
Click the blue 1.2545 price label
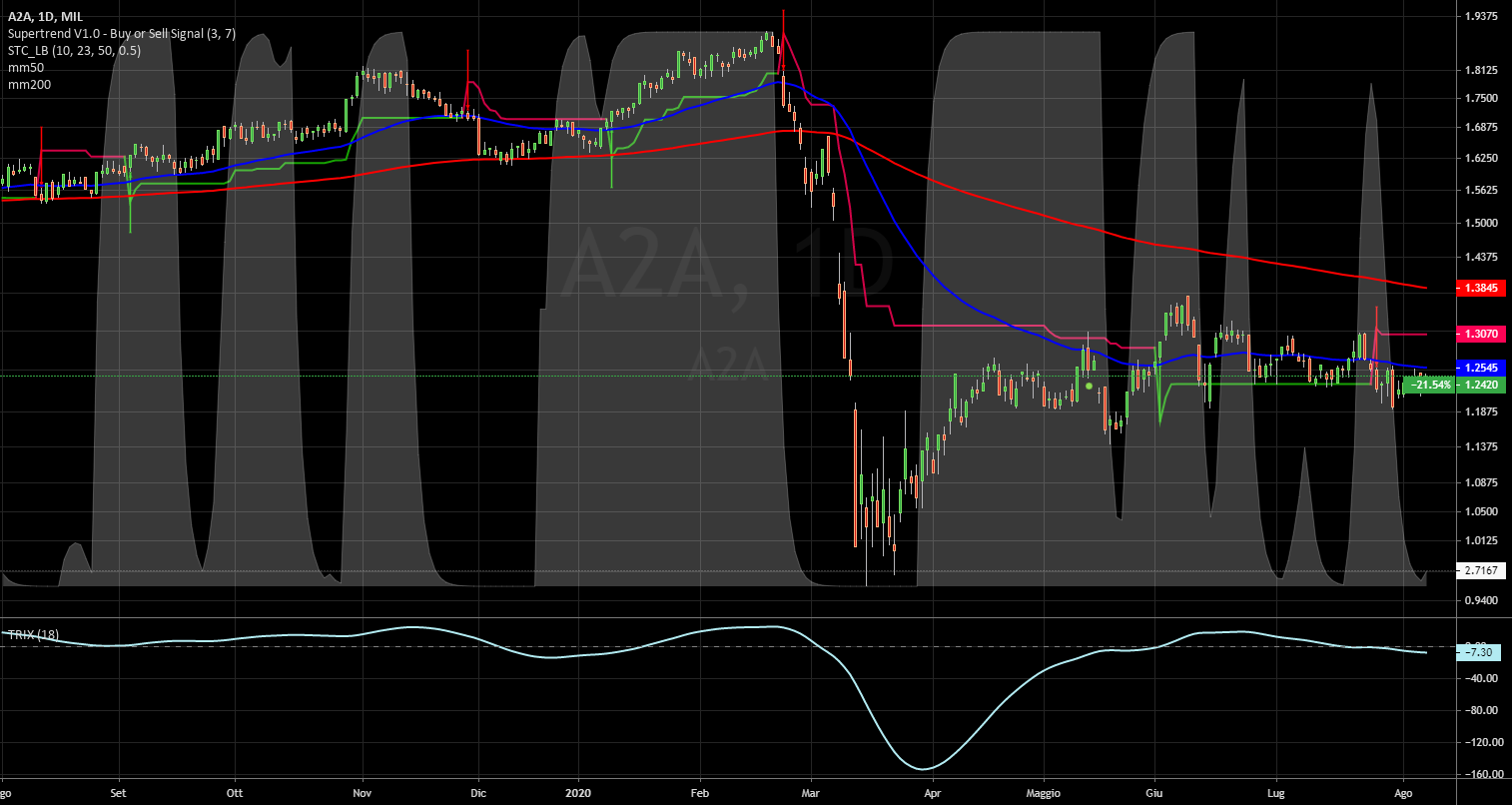pyautogui.click(x=1479, y=368)
